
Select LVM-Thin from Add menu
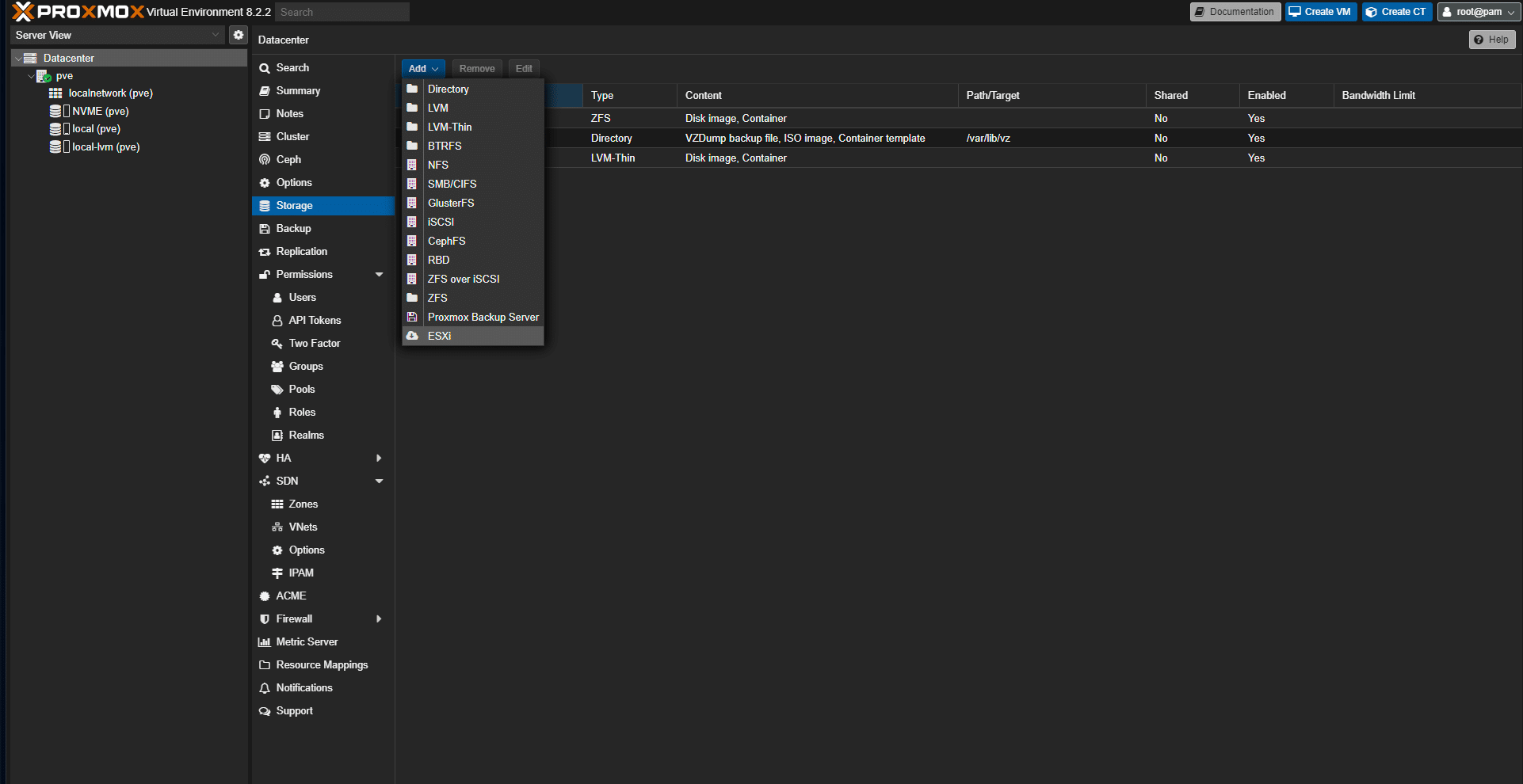(473, 127)
